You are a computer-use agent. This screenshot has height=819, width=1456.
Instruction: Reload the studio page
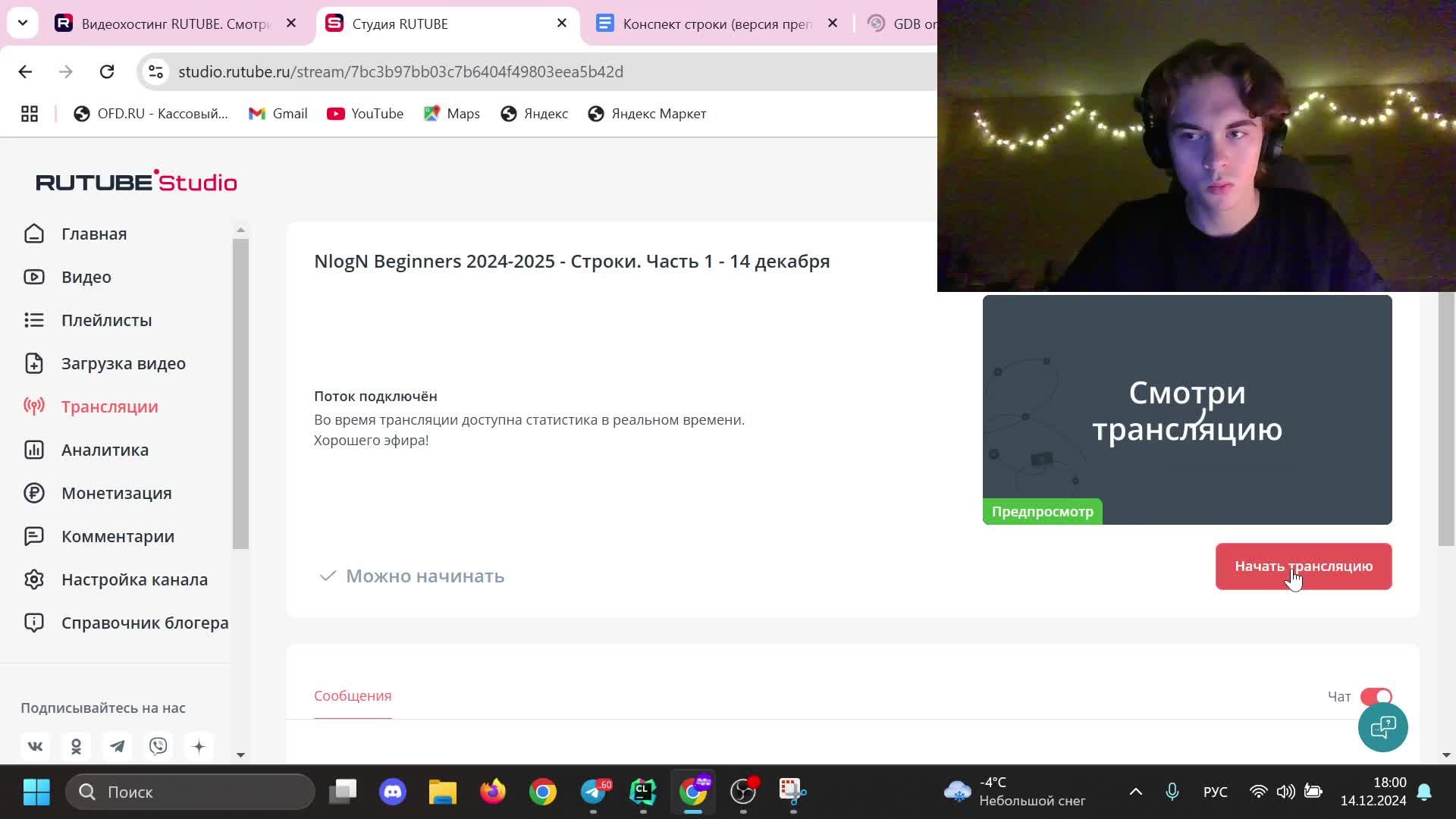(x=107, y=71)
